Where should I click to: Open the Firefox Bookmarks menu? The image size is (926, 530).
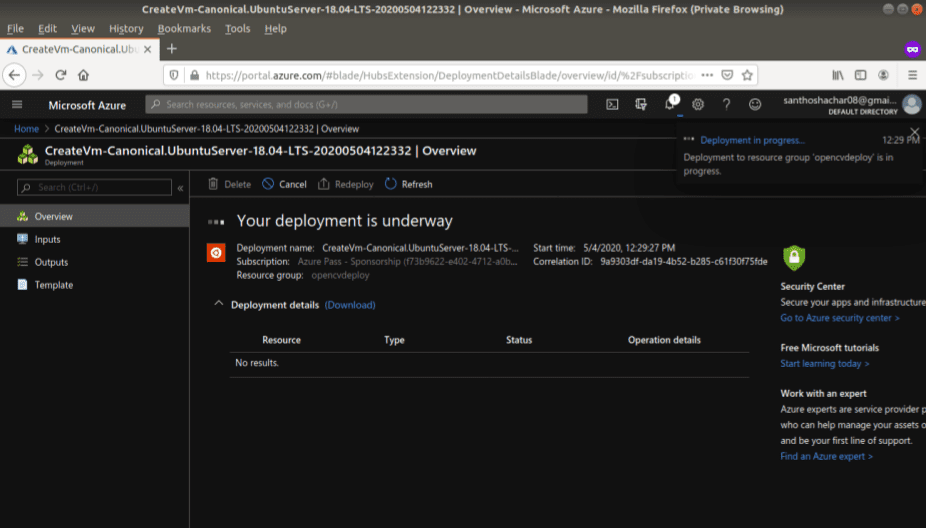point(184,28)
